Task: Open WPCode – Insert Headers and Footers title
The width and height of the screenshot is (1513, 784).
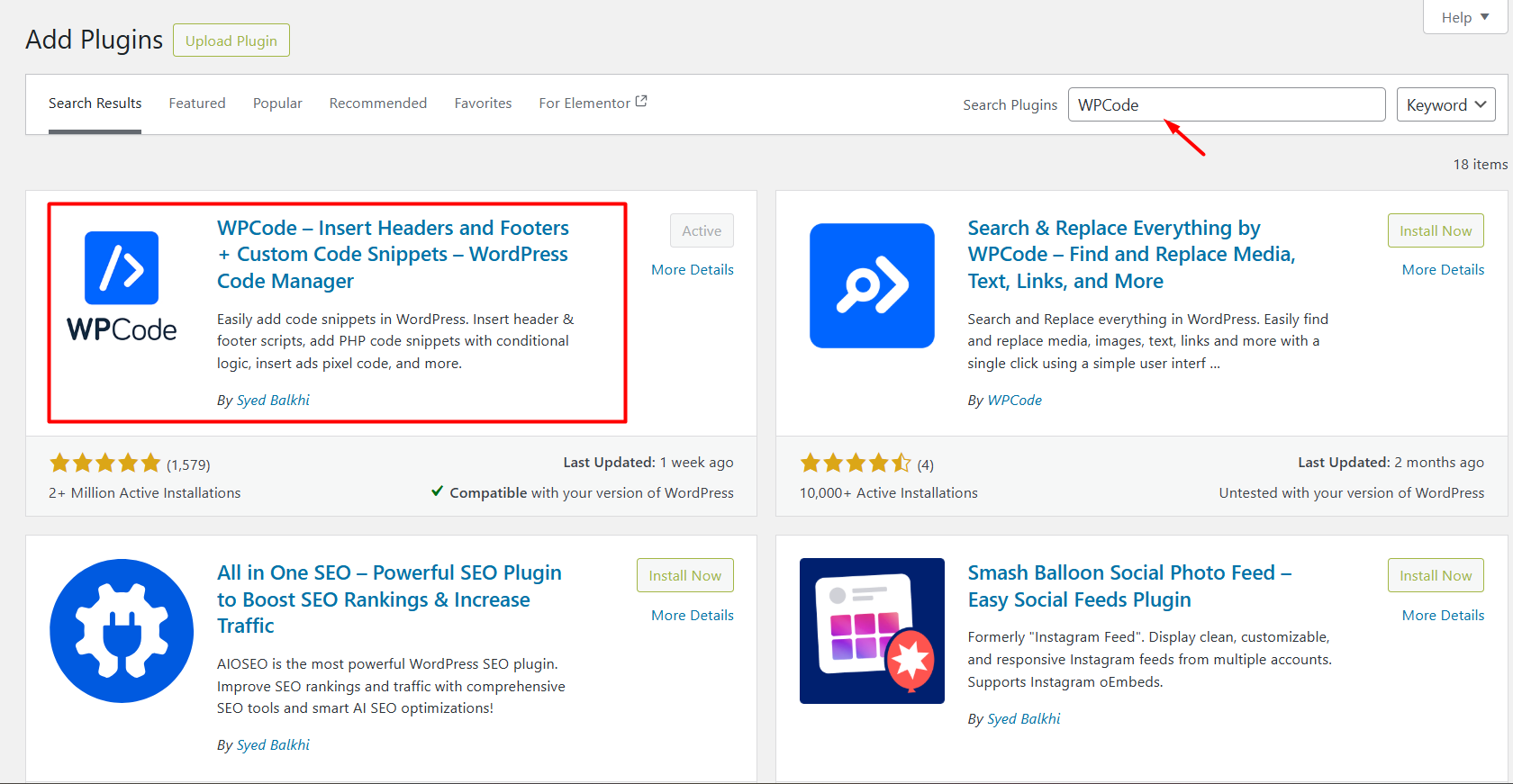Action: point(394,255)
